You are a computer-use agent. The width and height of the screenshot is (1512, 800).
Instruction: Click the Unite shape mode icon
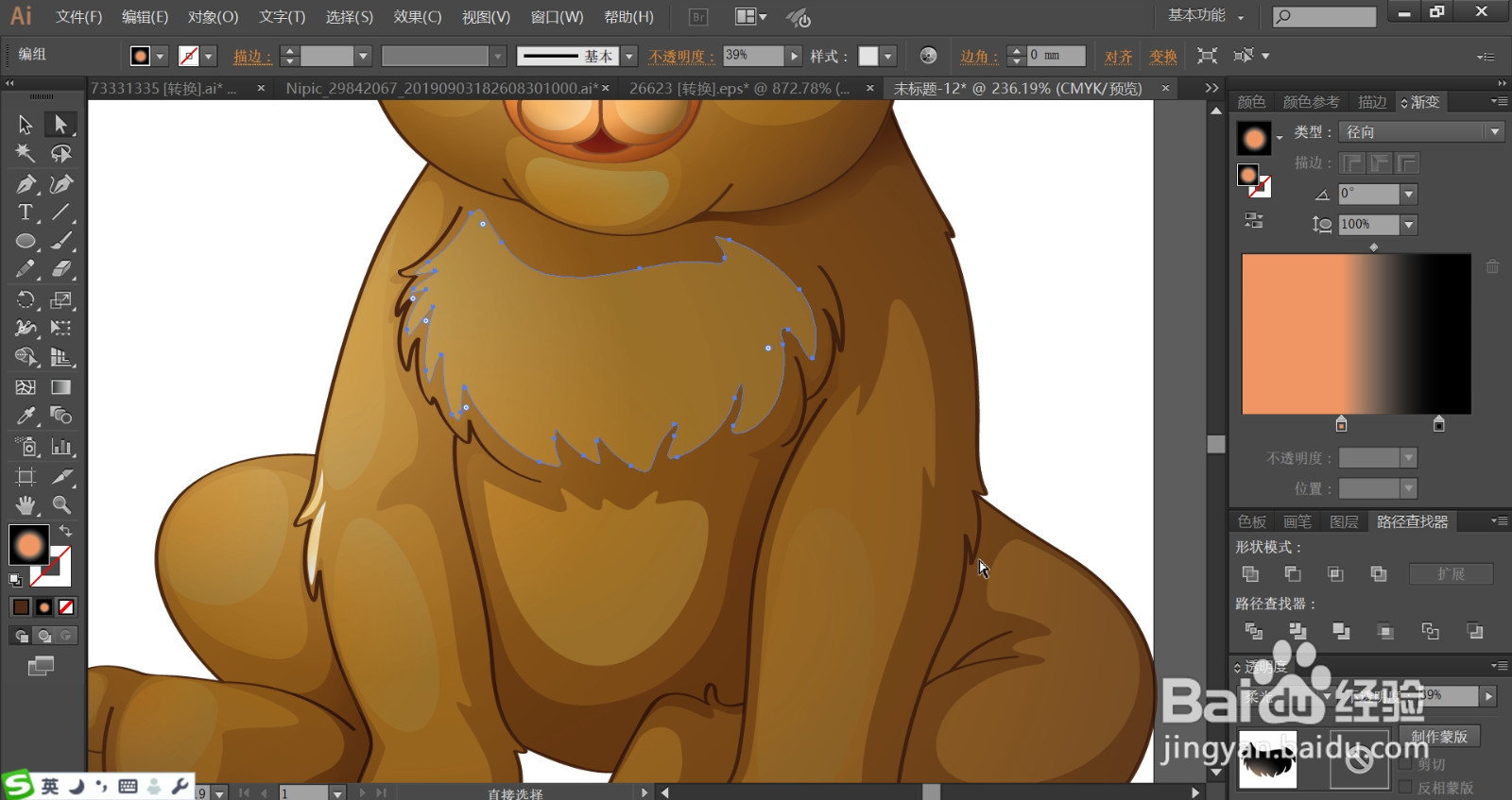[x=1250, y=573]
